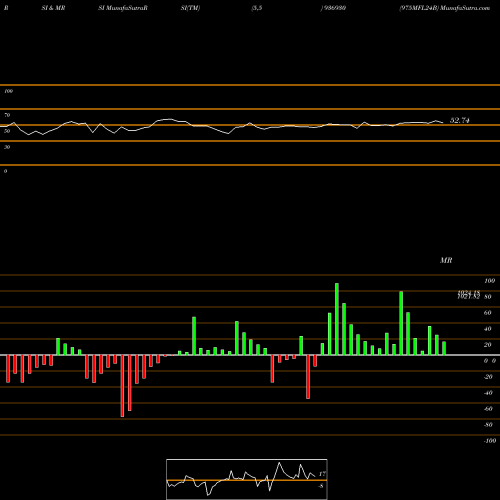Click the MR axis label -100

[490, 441]
